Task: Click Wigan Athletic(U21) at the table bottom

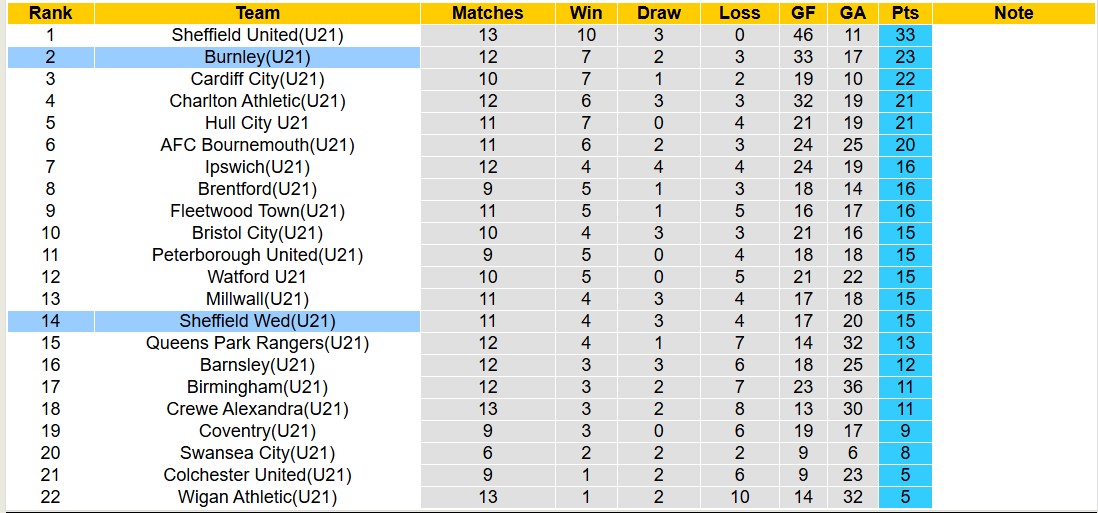Action: click(257, 497)
